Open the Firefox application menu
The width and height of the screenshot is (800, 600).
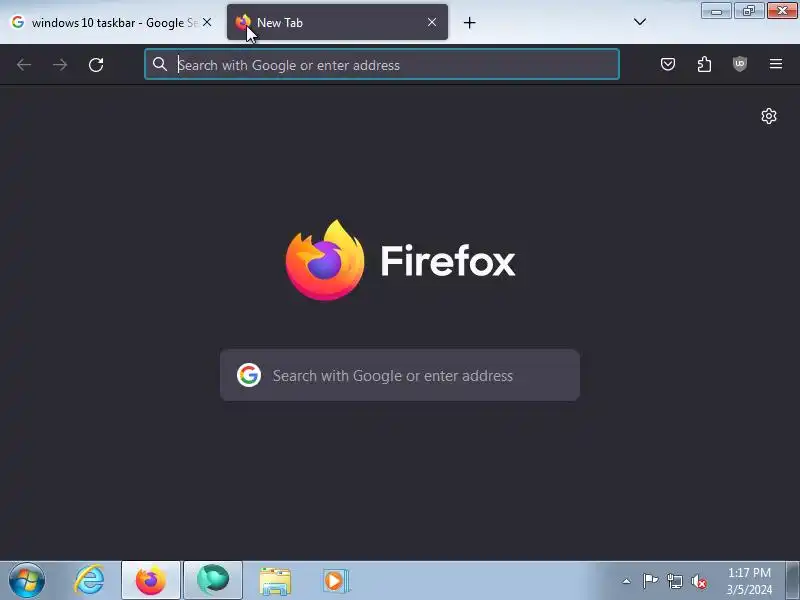[776, 64]
